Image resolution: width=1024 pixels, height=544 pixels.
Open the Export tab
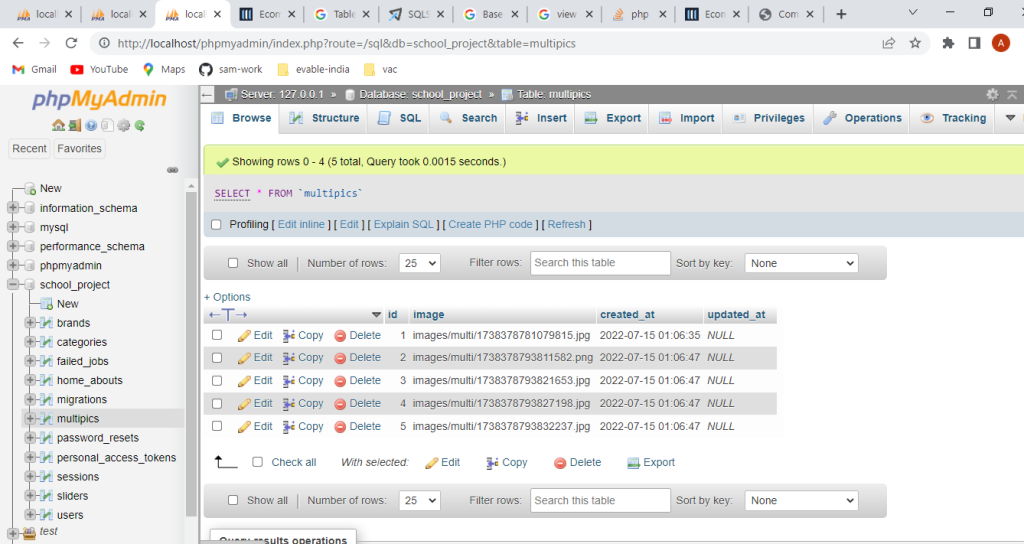[x=612, y=118]
